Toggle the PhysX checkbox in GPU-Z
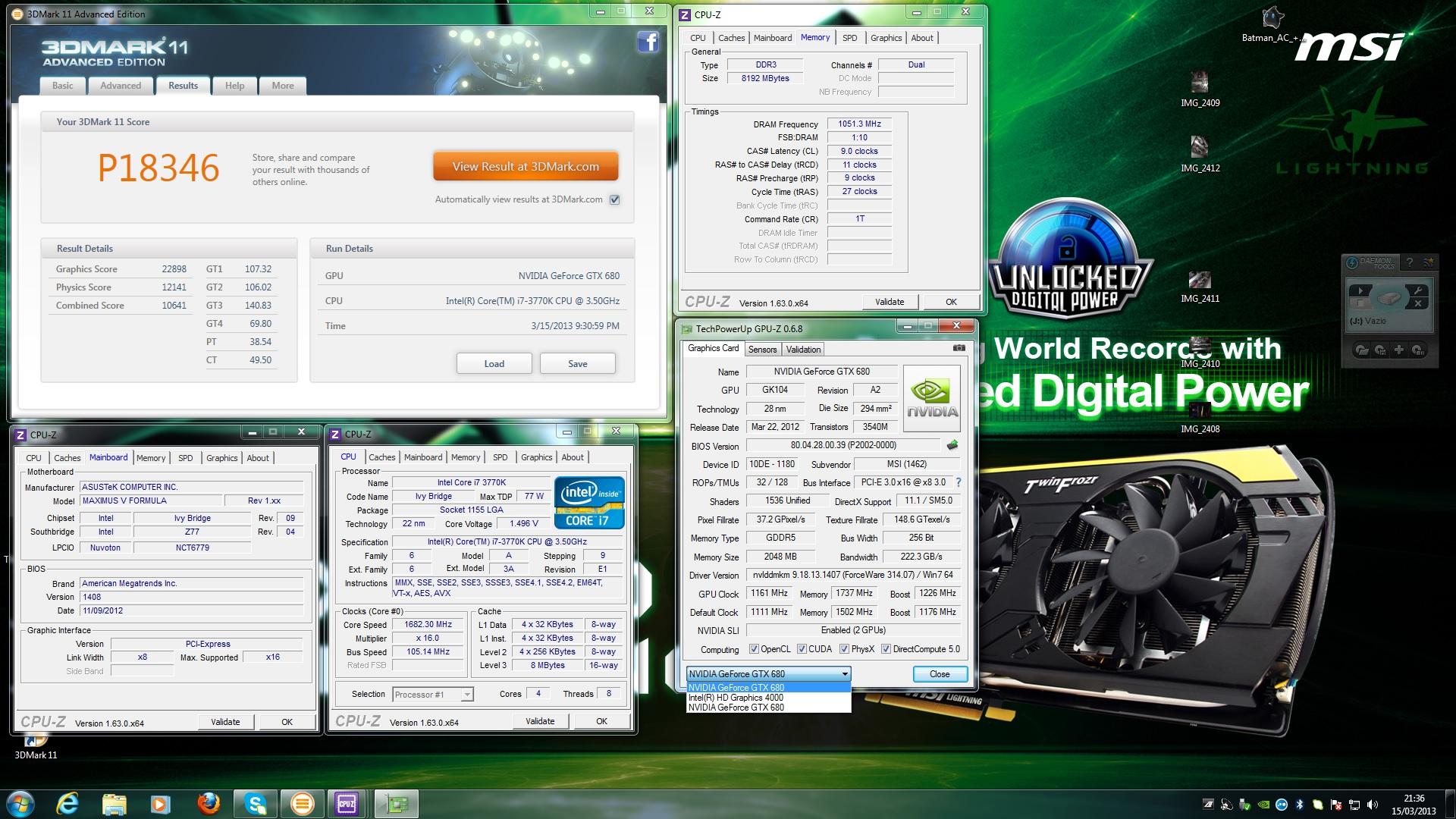 [x=844, y=649]
